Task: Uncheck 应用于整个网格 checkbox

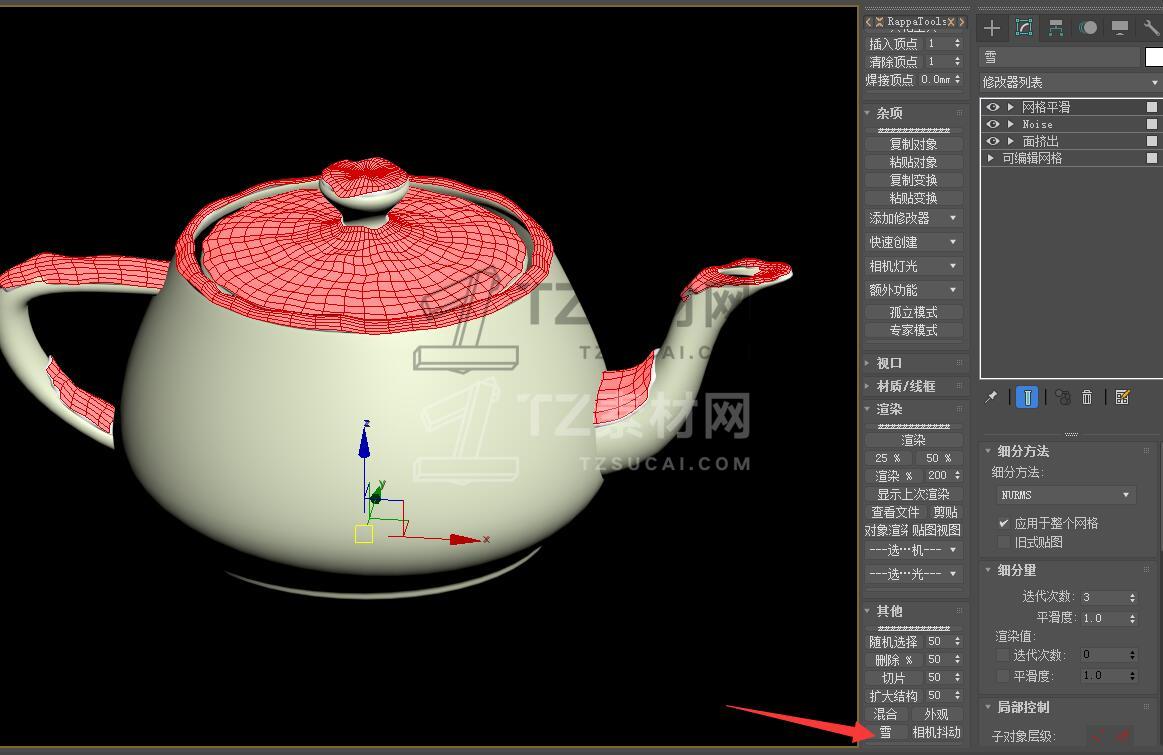Action: pyautogui.click(x=1004, y=523)
